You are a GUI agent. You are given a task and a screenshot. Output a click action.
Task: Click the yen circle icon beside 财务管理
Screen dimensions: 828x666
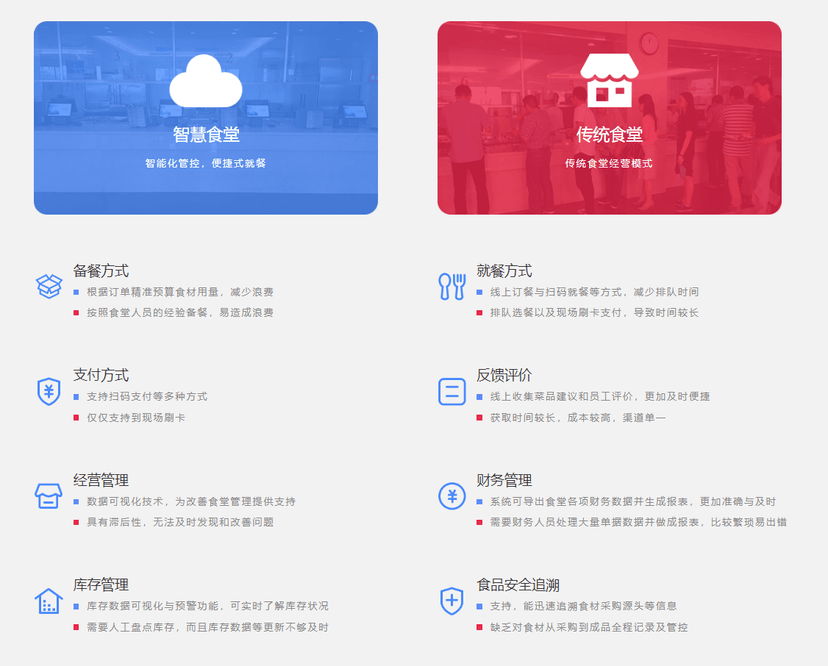pos(452,496)
